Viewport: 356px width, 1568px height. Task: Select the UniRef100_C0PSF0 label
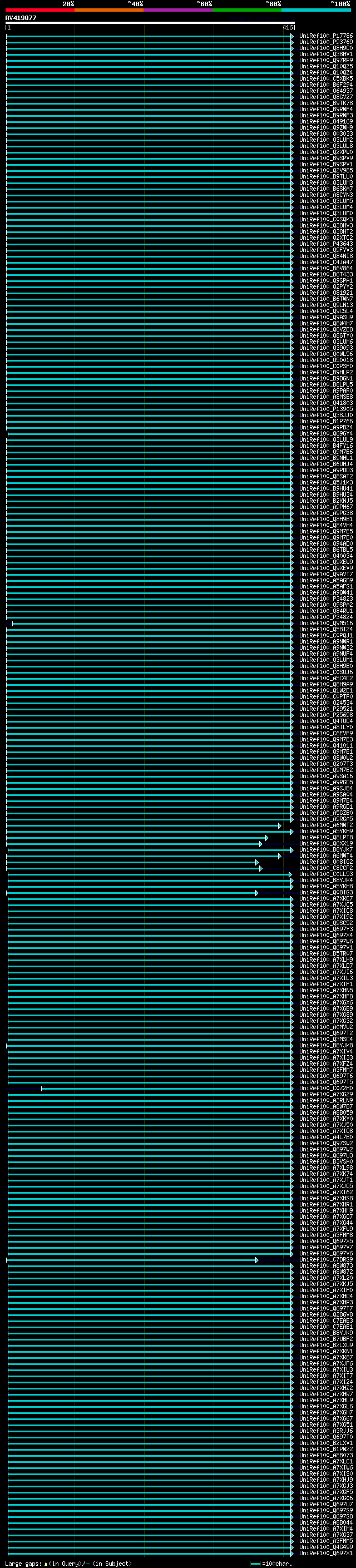(x=326, y=367)
